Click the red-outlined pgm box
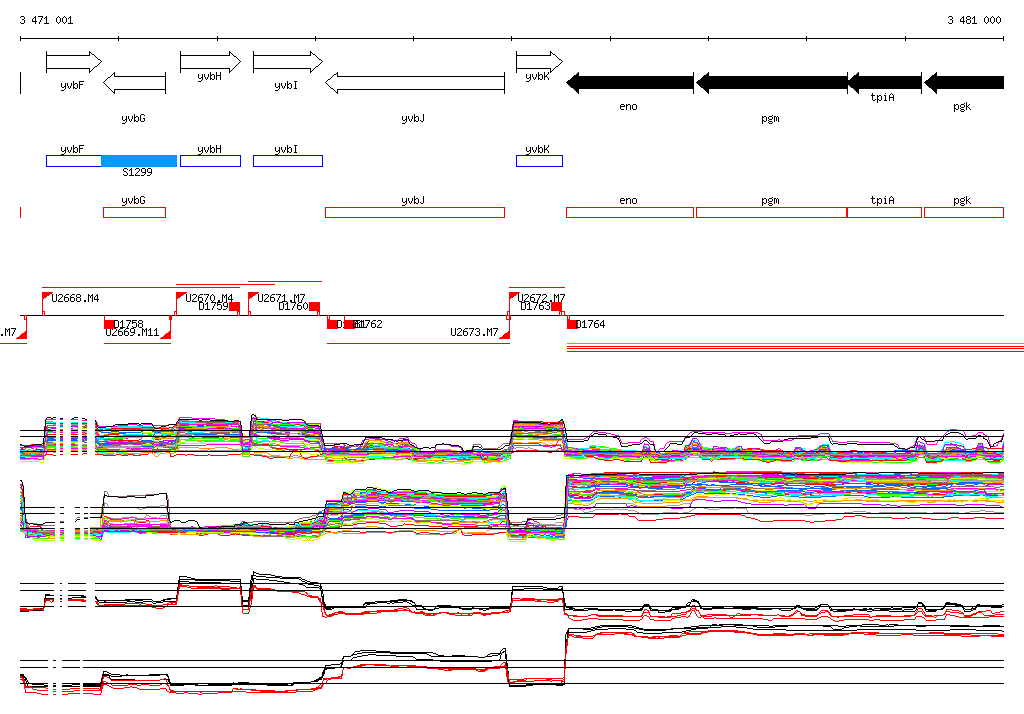This screenshot has width=1024, height=714. (x=771, y=212)
